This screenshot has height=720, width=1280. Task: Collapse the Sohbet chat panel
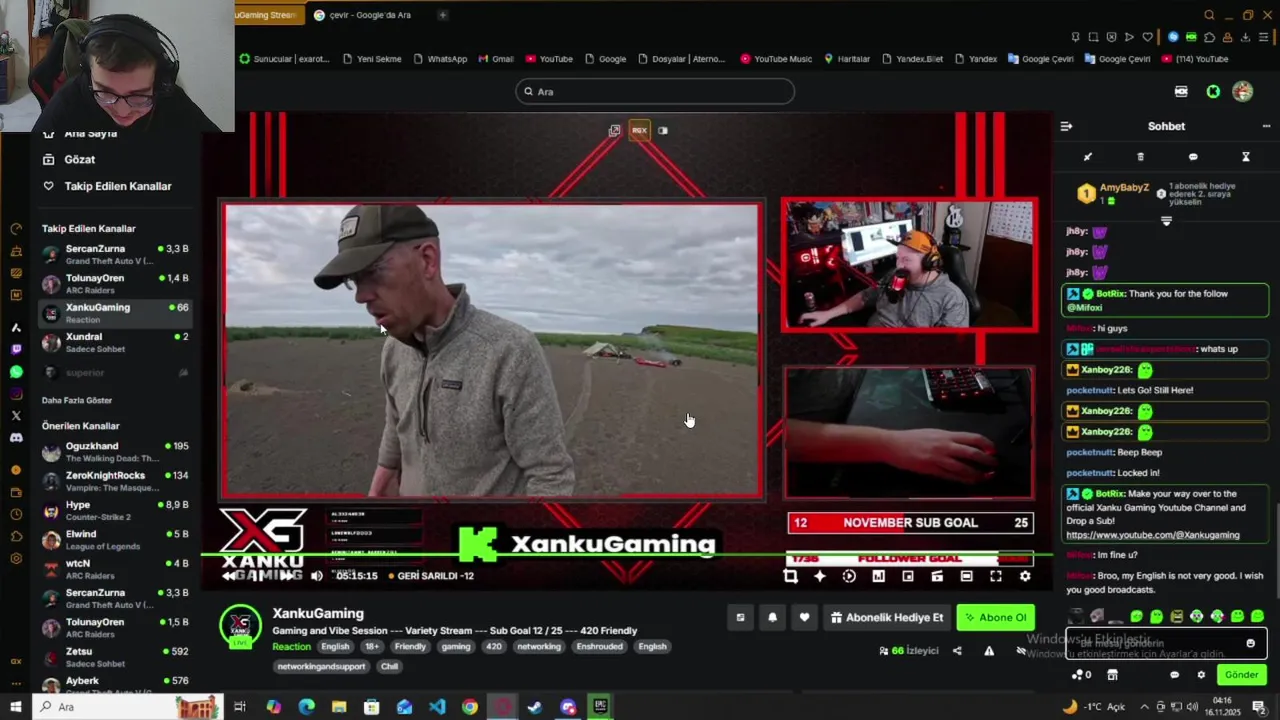(x=1066, y=126)
